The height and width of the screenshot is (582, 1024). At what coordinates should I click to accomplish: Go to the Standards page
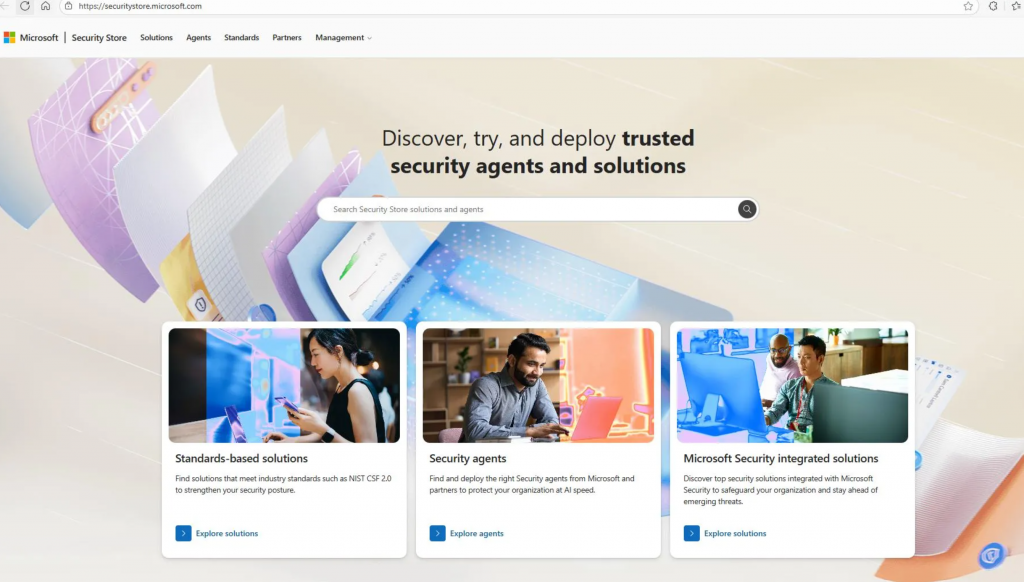coord(242,38)
